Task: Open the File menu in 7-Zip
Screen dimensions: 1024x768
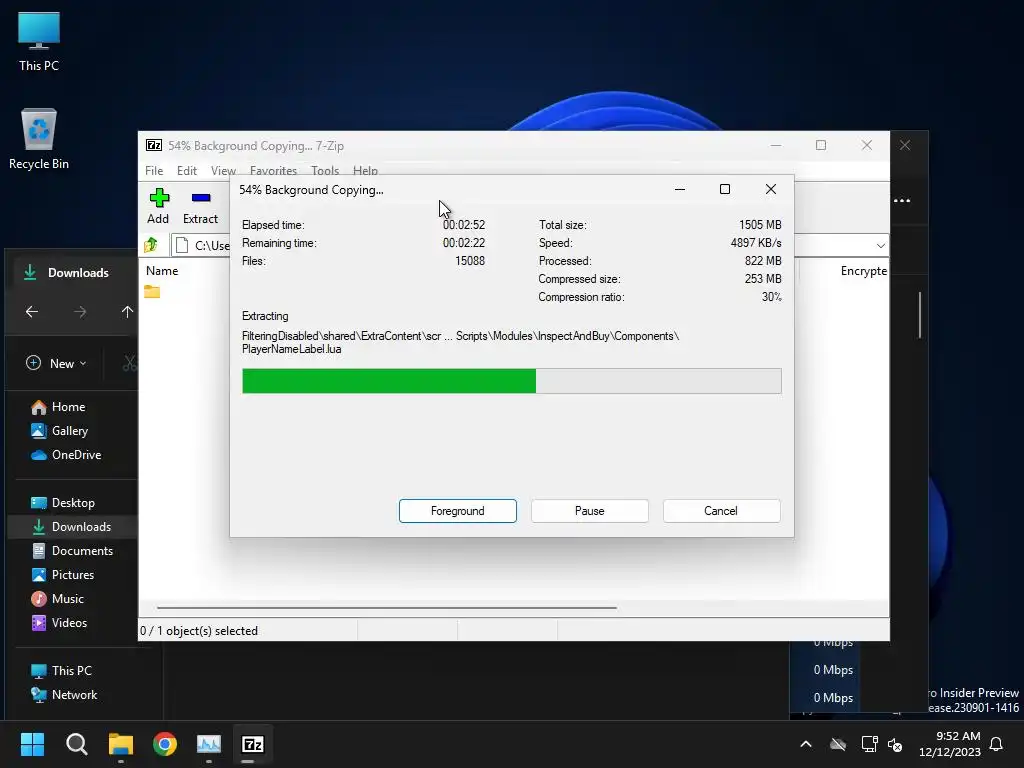Action: (x=154, y=170)
